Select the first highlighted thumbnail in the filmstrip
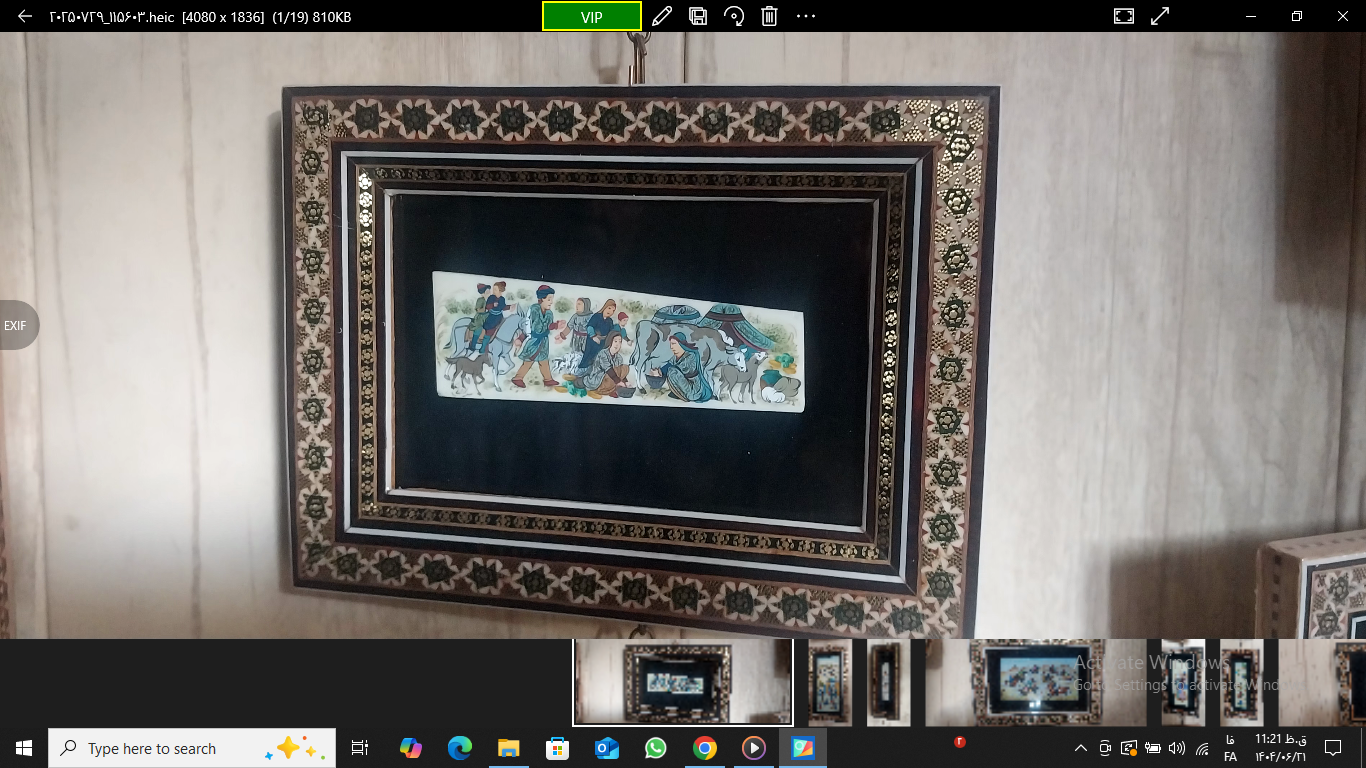Screen dimensions: 1366x768 (683, 682)
